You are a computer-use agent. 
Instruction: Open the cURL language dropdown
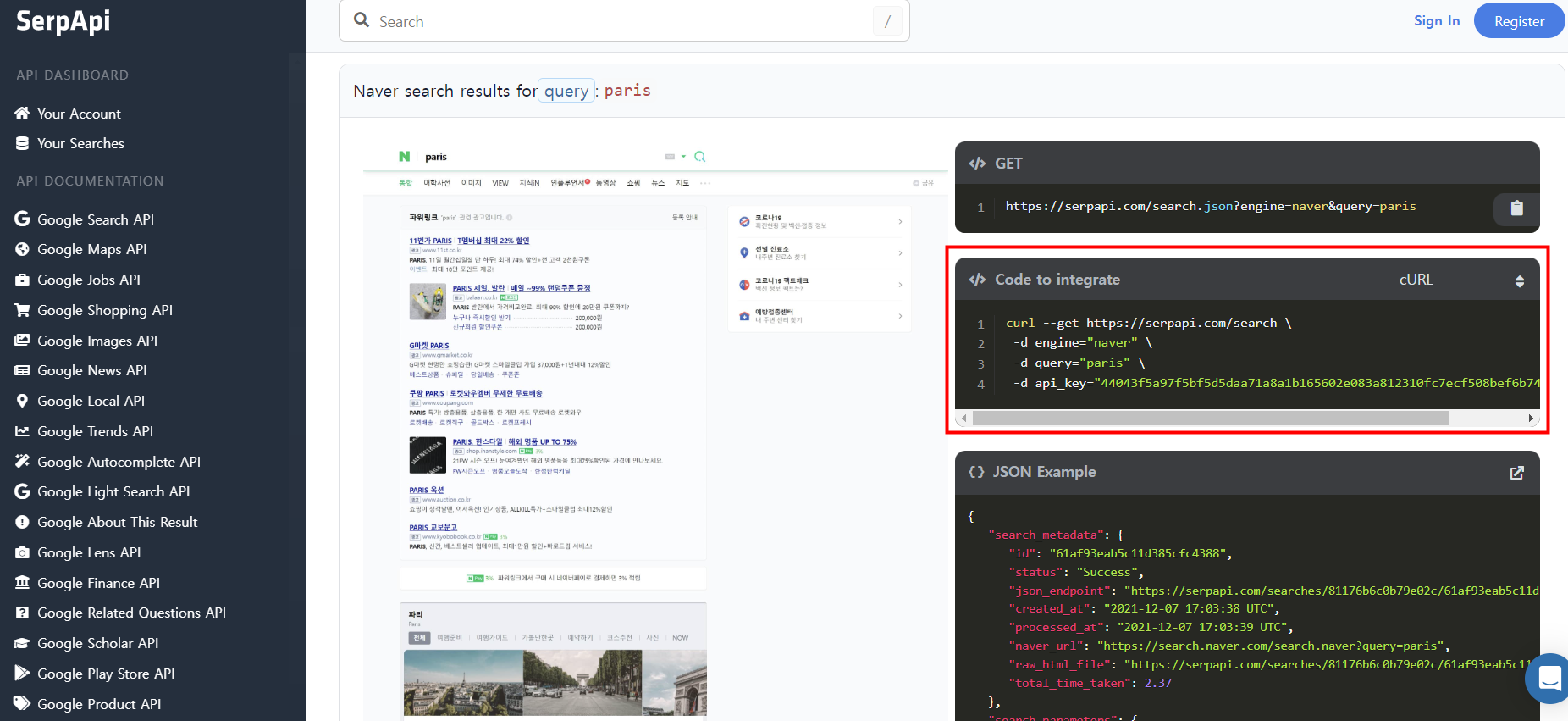click(1460, 280)
